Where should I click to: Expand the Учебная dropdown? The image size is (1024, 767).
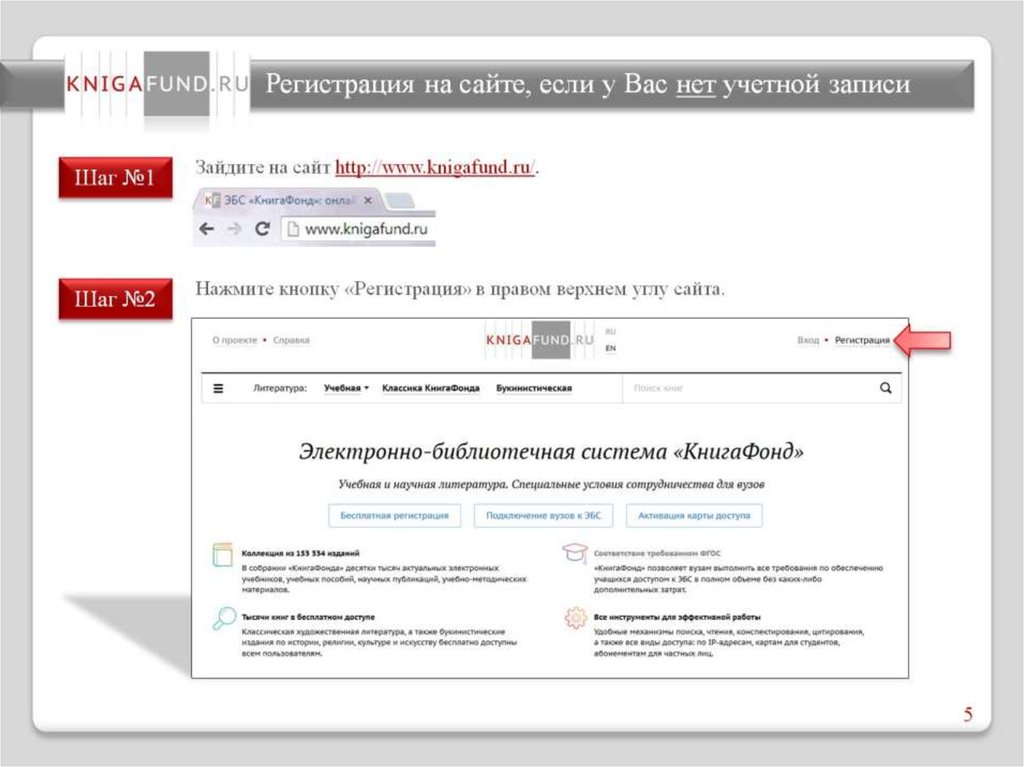coord(346,388)
